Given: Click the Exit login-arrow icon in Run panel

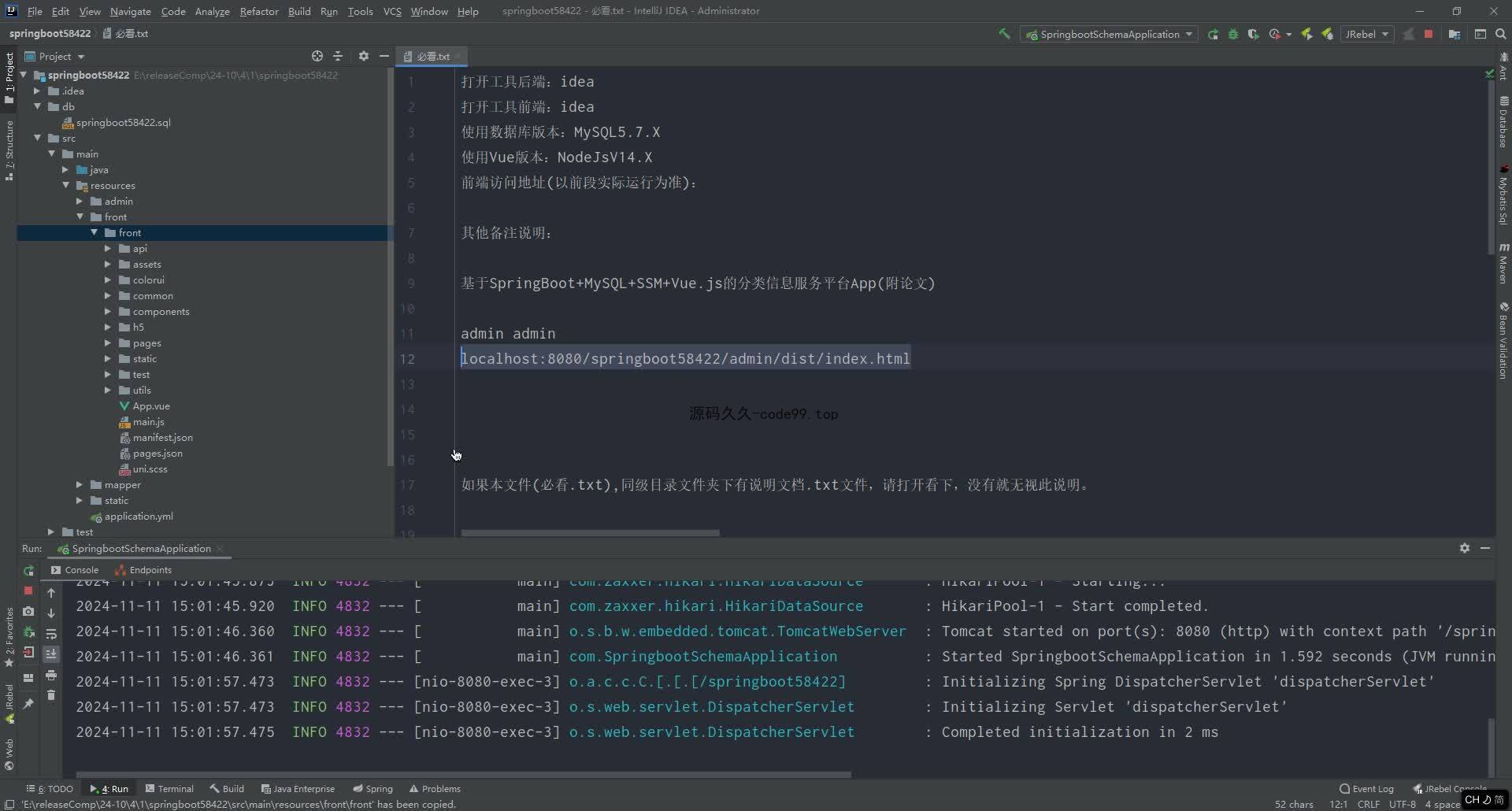Looking at the screenshot, I should coord(28,652).
